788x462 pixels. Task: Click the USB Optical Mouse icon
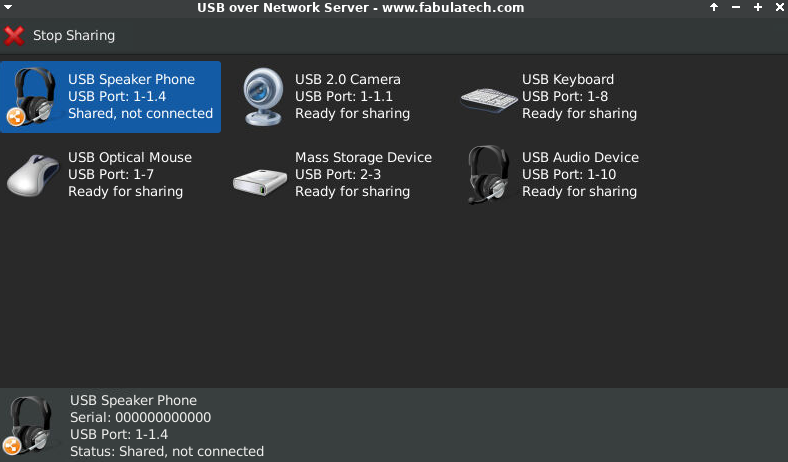33,175
